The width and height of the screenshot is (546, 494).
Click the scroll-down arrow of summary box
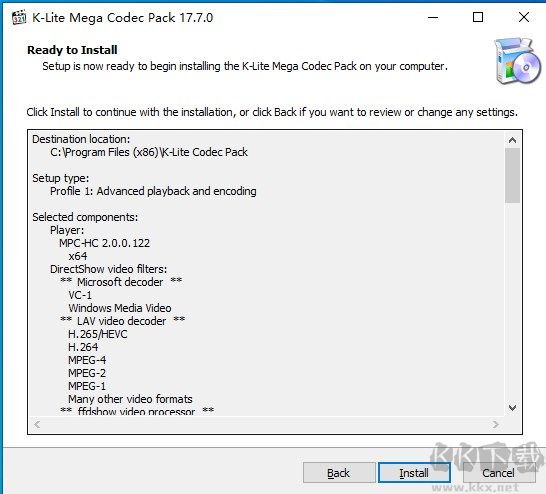pos(512,407)
